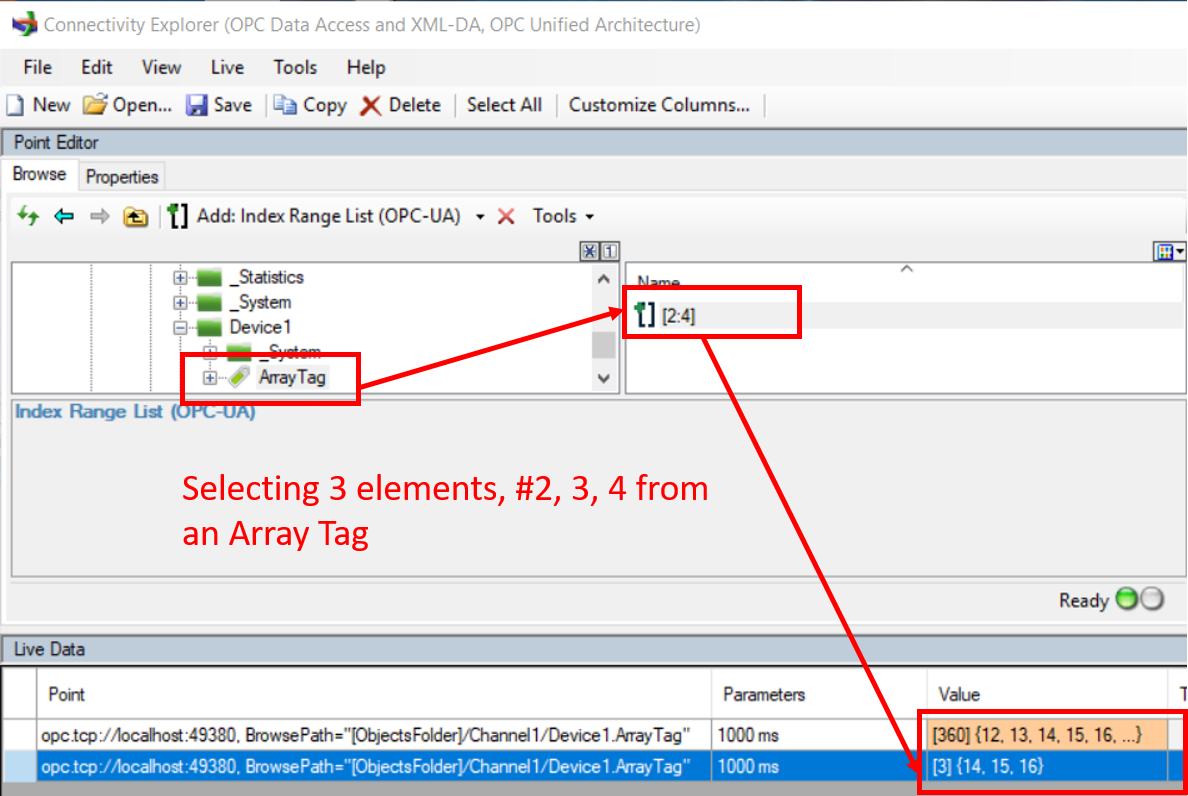The height and width of the screenshot is (796, 1188).
Task: Click the ArrayTag tag icon
Action: click(x=239, y=377)
